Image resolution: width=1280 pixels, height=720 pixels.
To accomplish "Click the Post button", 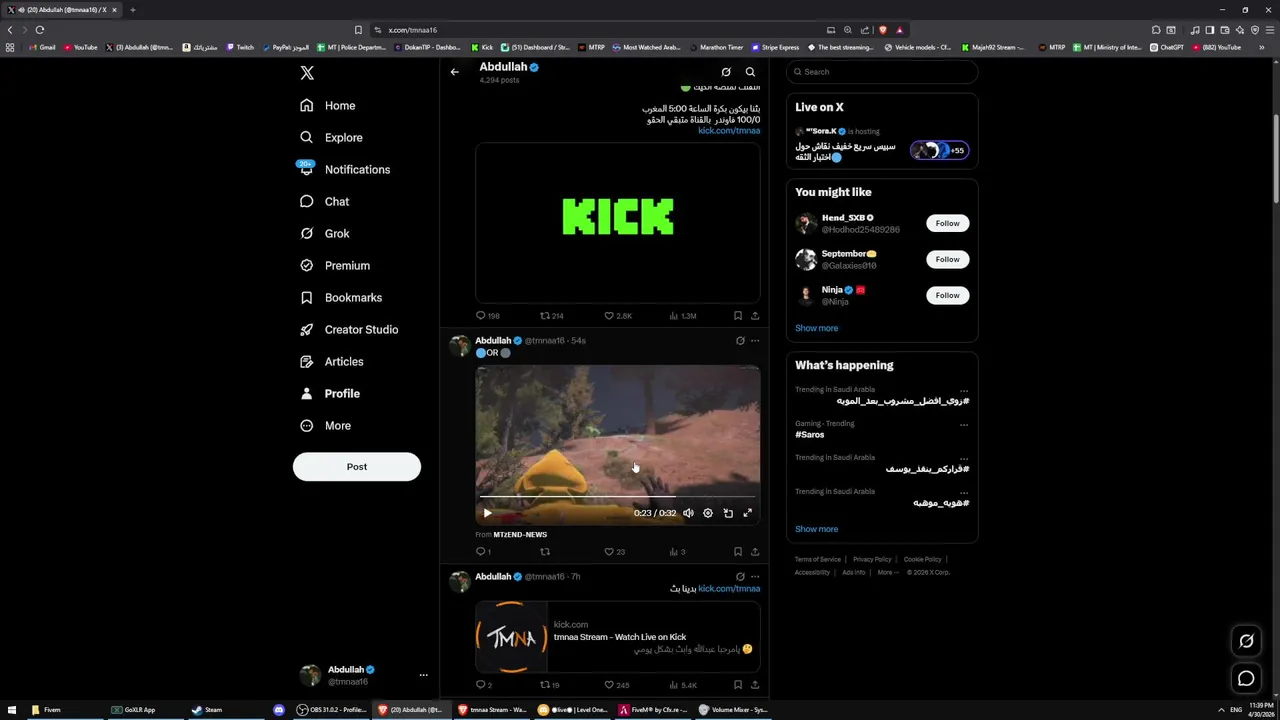I will 357,466.
